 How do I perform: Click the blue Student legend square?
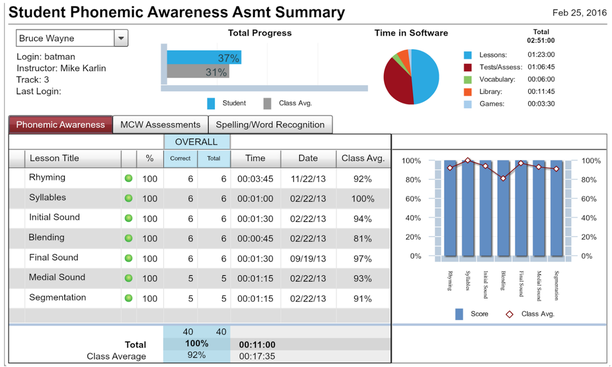pyautogui.click(x=211, y=103)
